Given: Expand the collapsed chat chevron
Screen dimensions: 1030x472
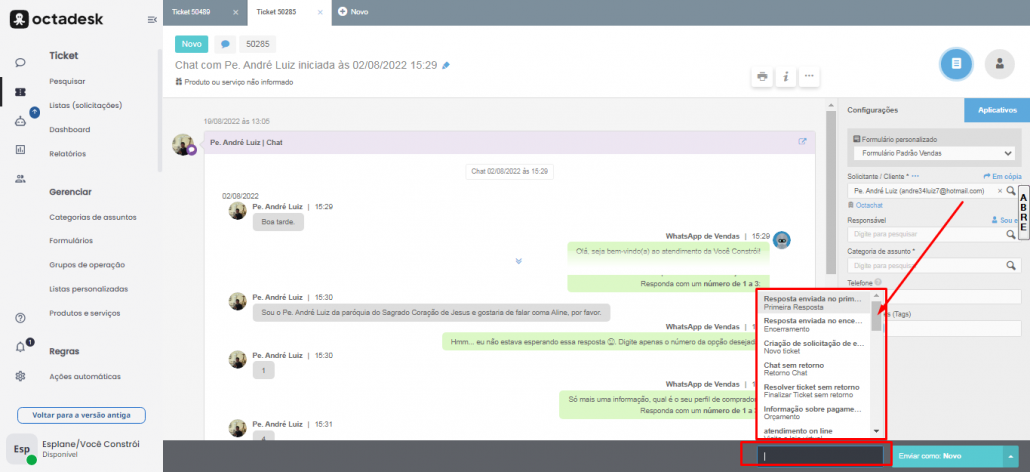Looking at the screenshot, I should (x=518, y=260).
